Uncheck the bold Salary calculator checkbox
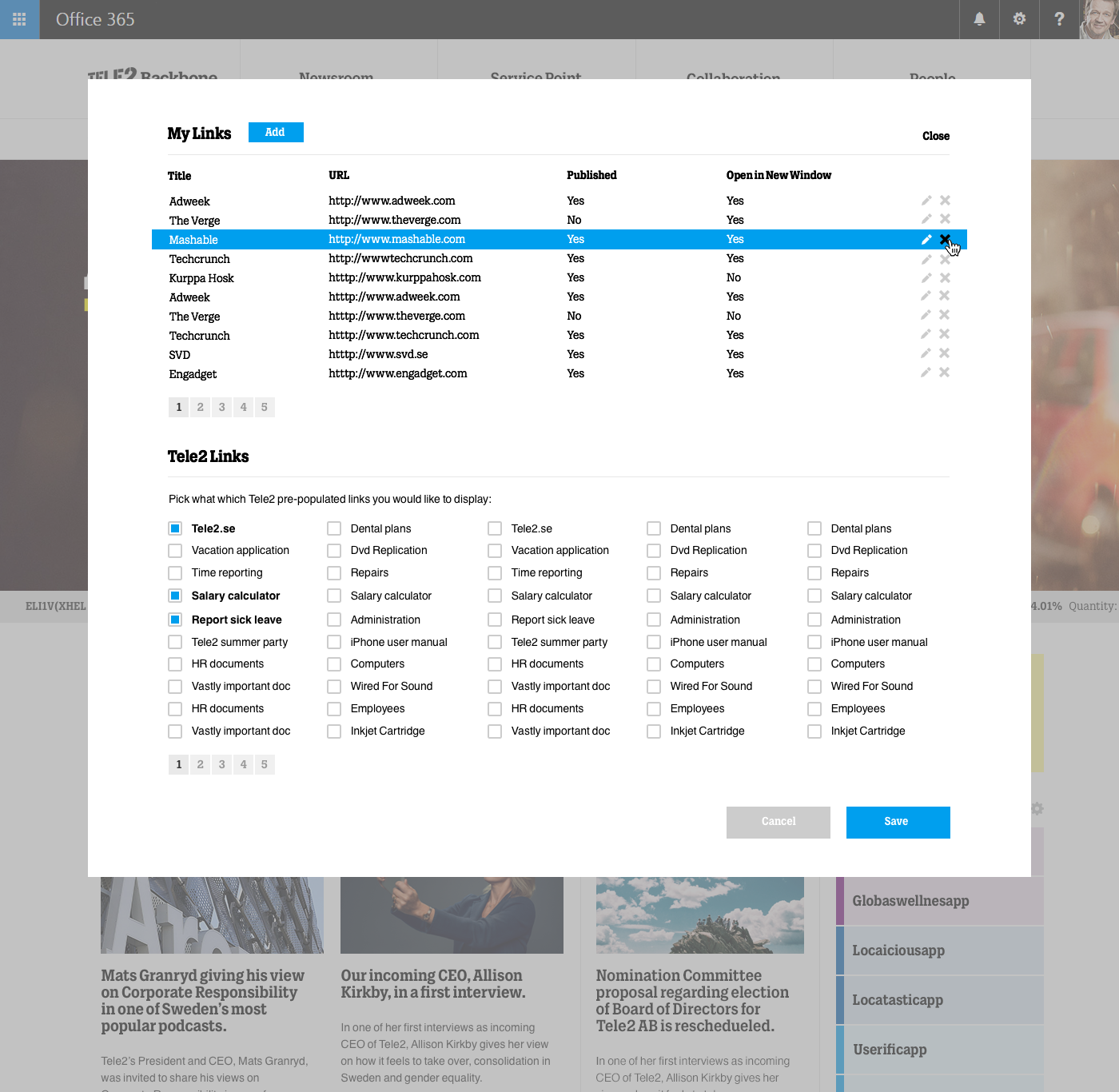The image size is (1119, 1092). (x=175, y=596)
